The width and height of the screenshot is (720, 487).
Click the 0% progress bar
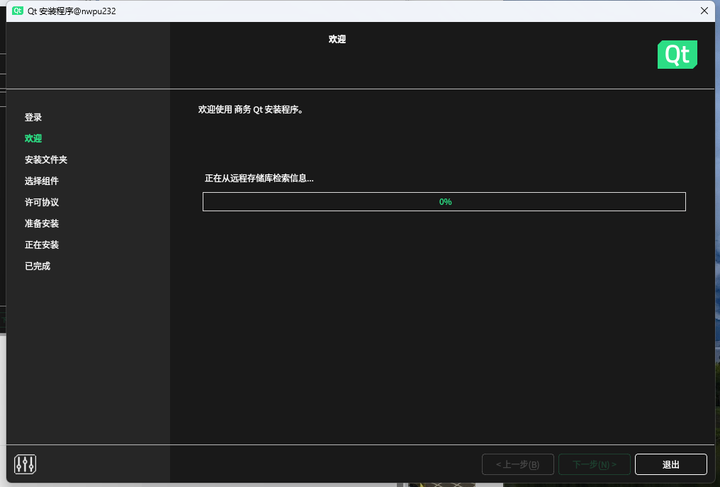[444, 202]
